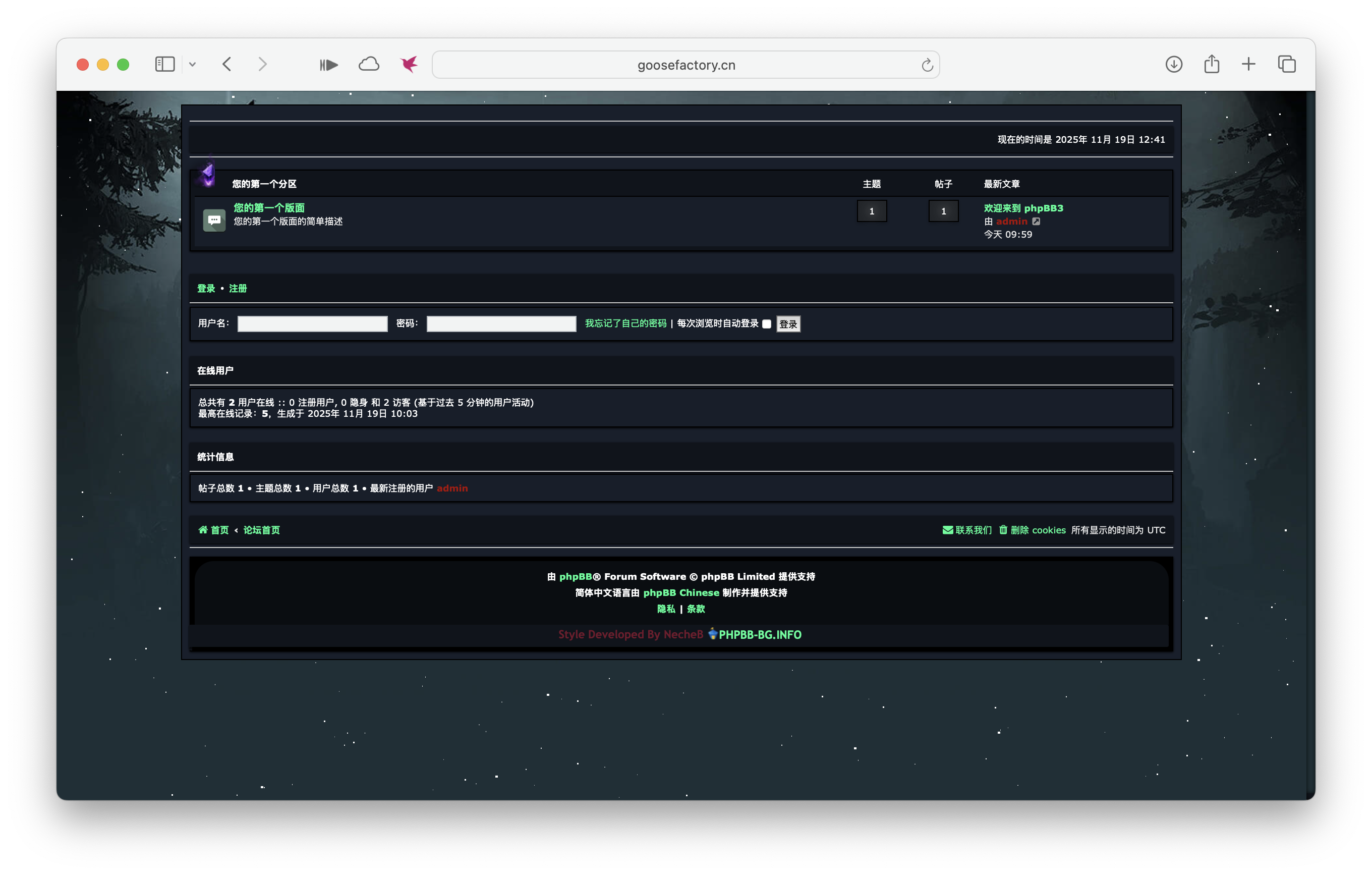Click in the 用户名 username field
Screen dimensions: 1372x875
coord(312,324)
